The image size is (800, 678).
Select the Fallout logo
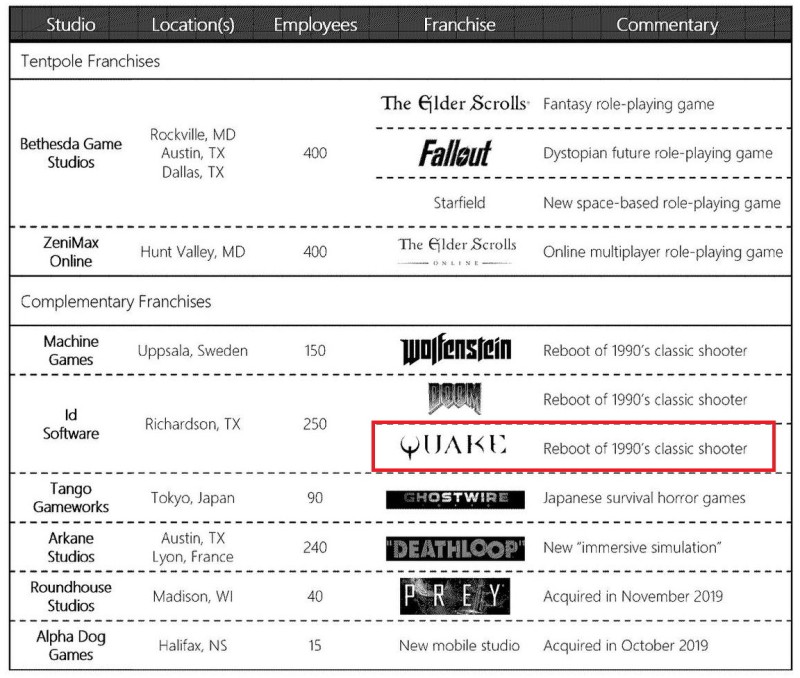tap(455, 153)
